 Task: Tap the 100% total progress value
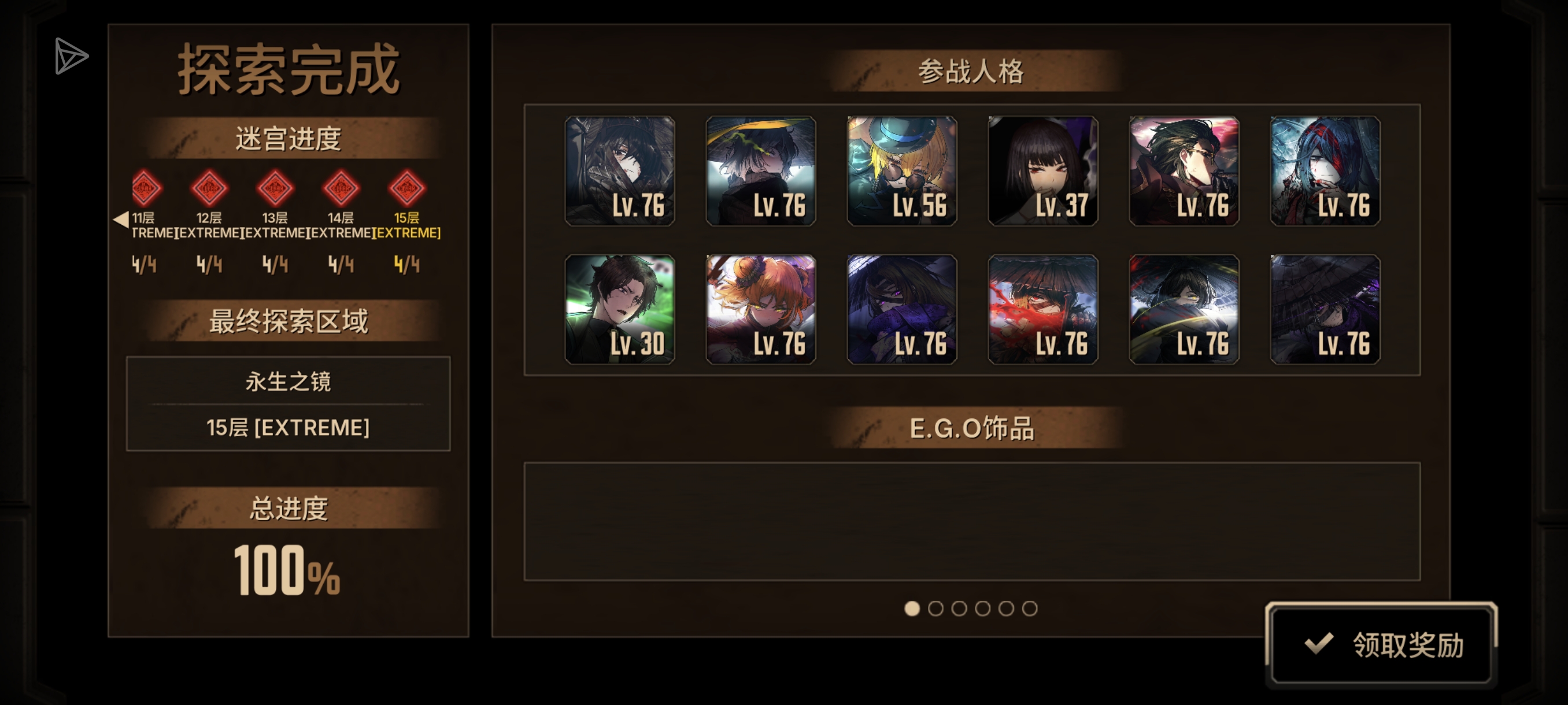(x=287, y=569)
